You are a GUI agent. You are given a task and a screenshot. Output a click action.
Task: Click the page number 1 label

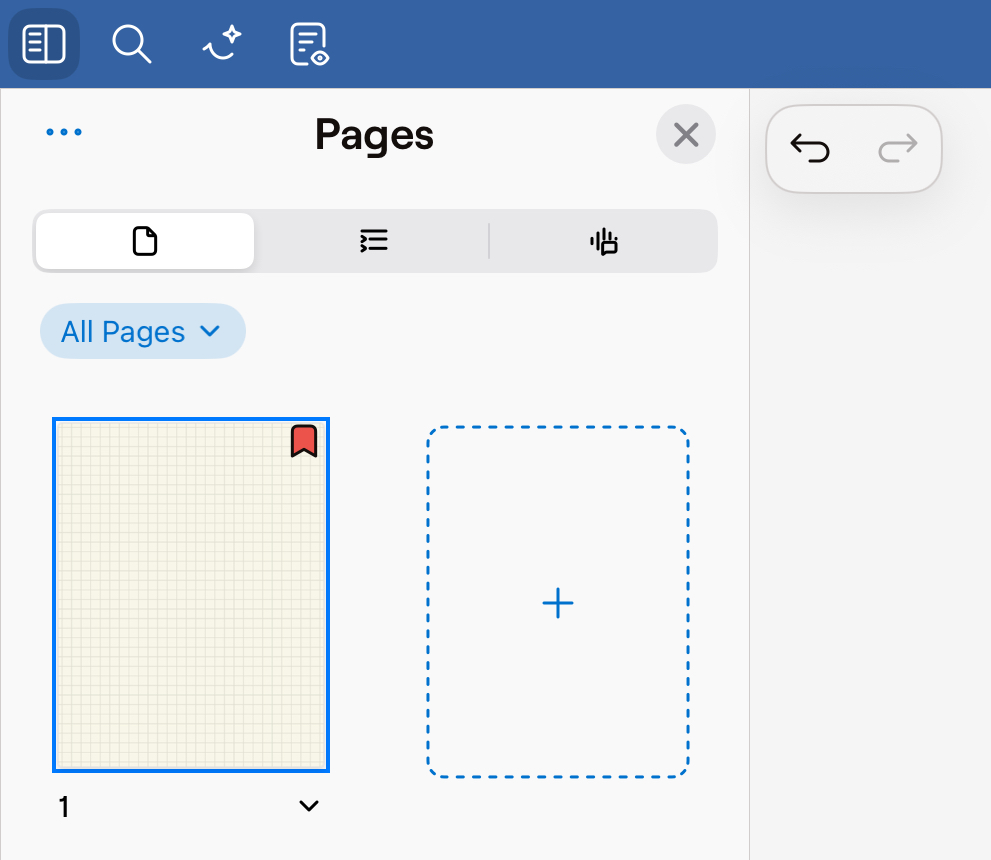64,807
